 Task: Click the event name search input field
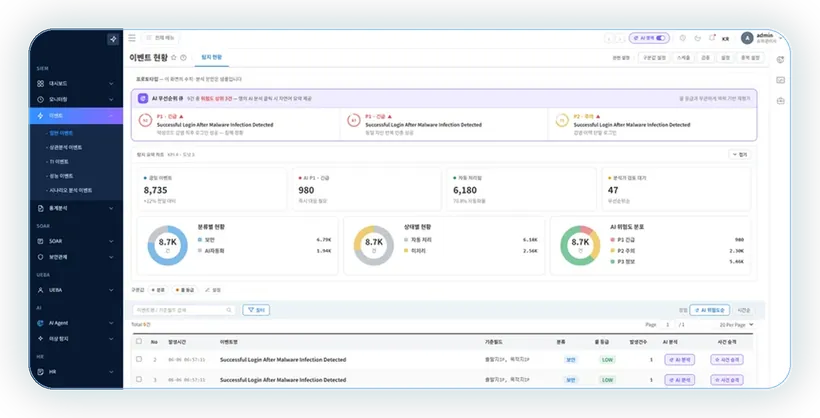pyautogui.click(x=184, y=310)
